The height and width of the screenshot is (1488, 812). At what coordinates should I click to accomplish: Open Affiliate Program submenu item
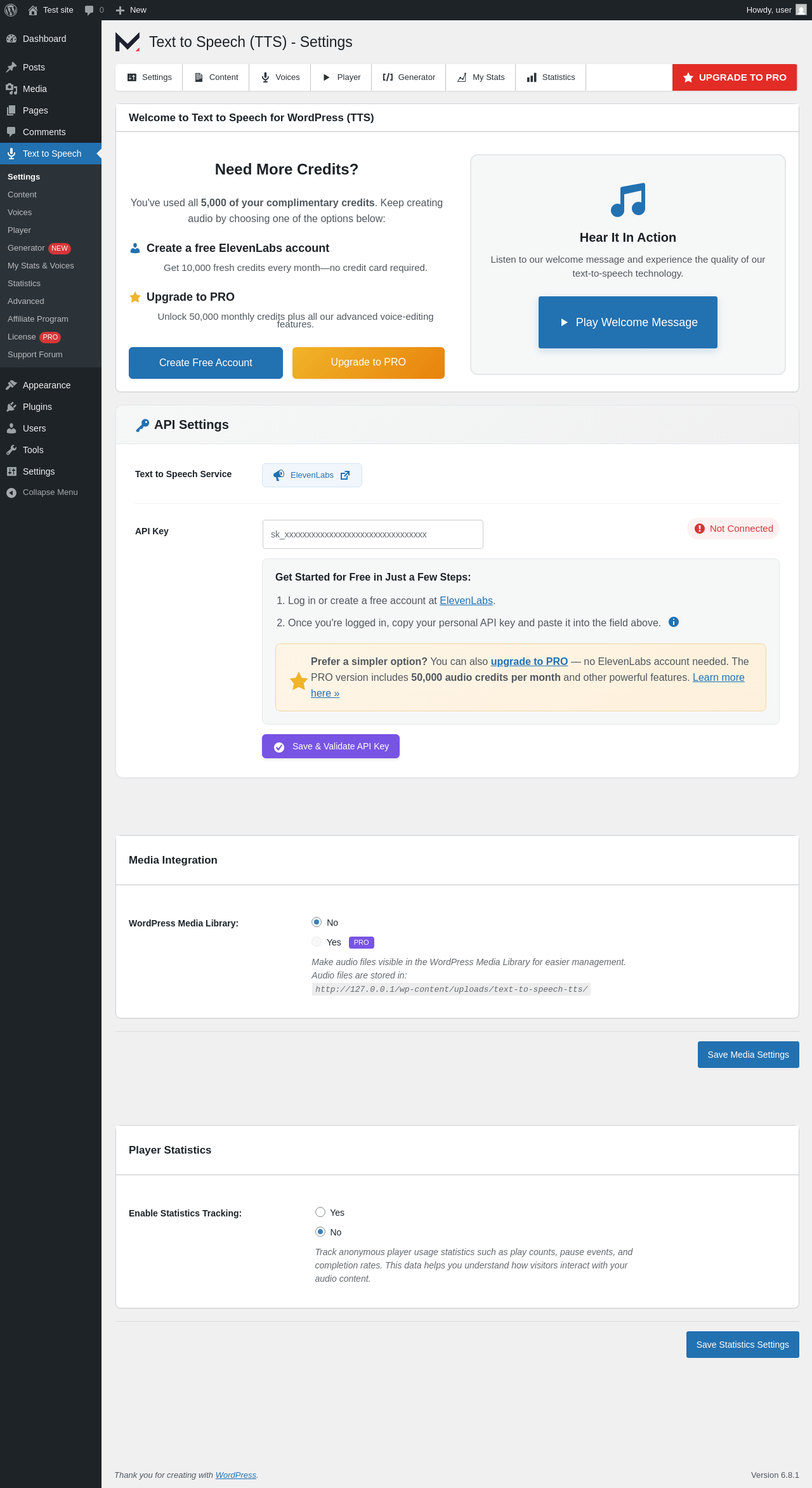click(x=51, y=319)
